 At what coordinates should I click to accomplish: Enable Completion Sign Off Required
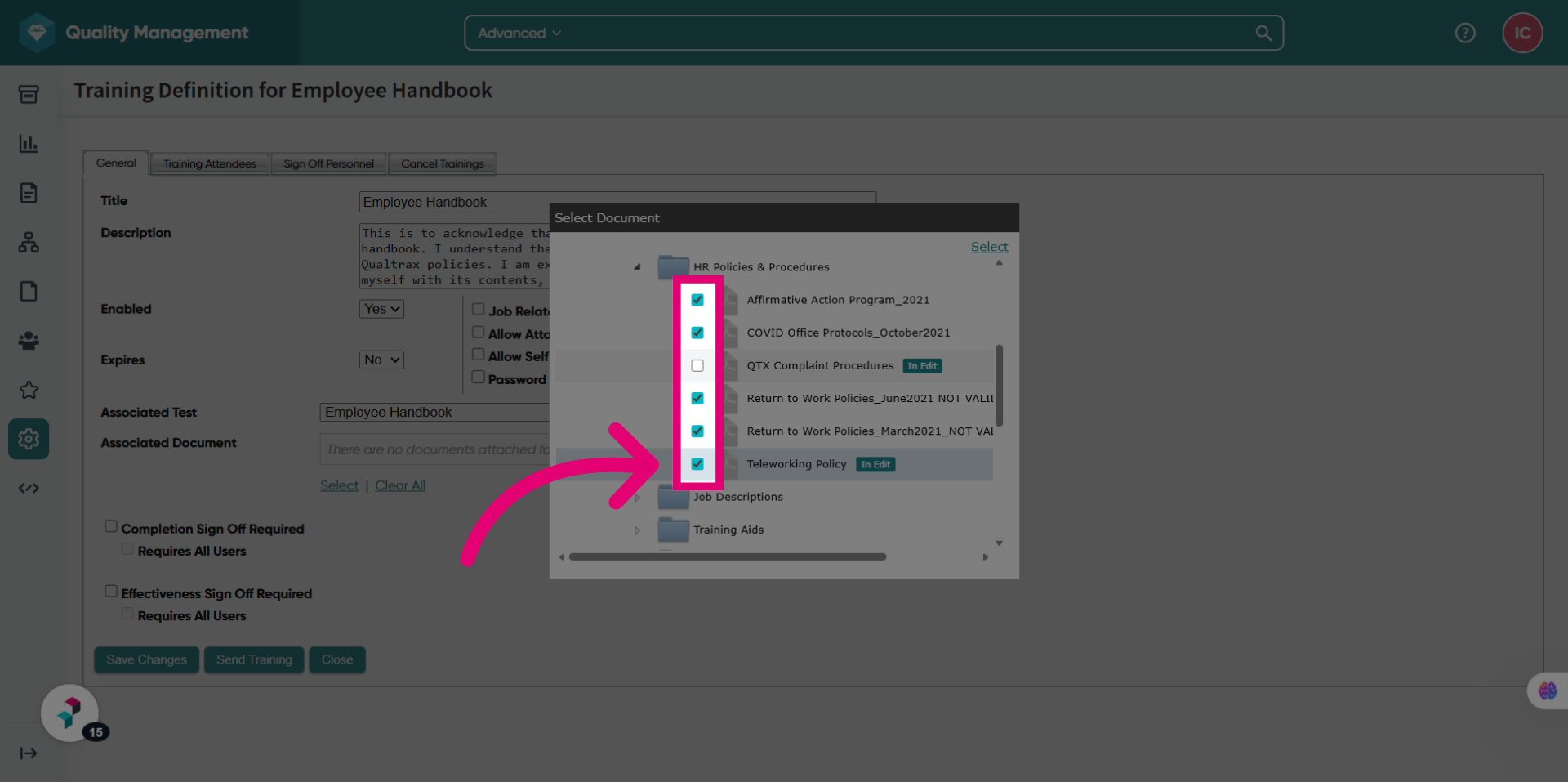coord(111,526)
